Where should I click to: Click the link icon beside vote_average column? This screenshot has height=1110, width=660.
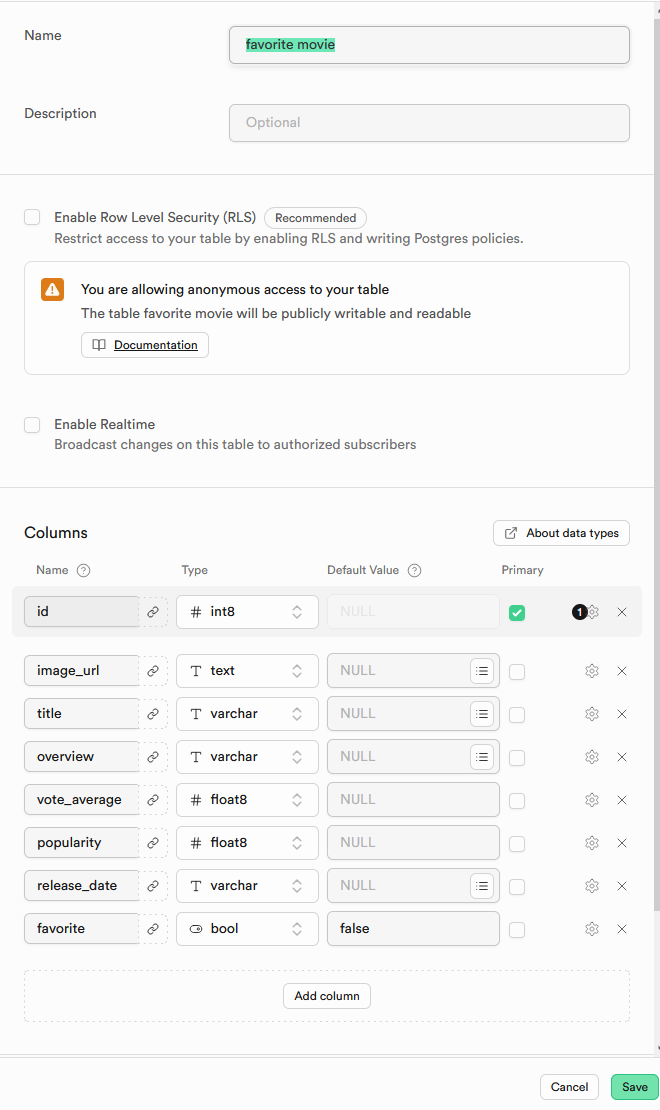tap(153, 800)
